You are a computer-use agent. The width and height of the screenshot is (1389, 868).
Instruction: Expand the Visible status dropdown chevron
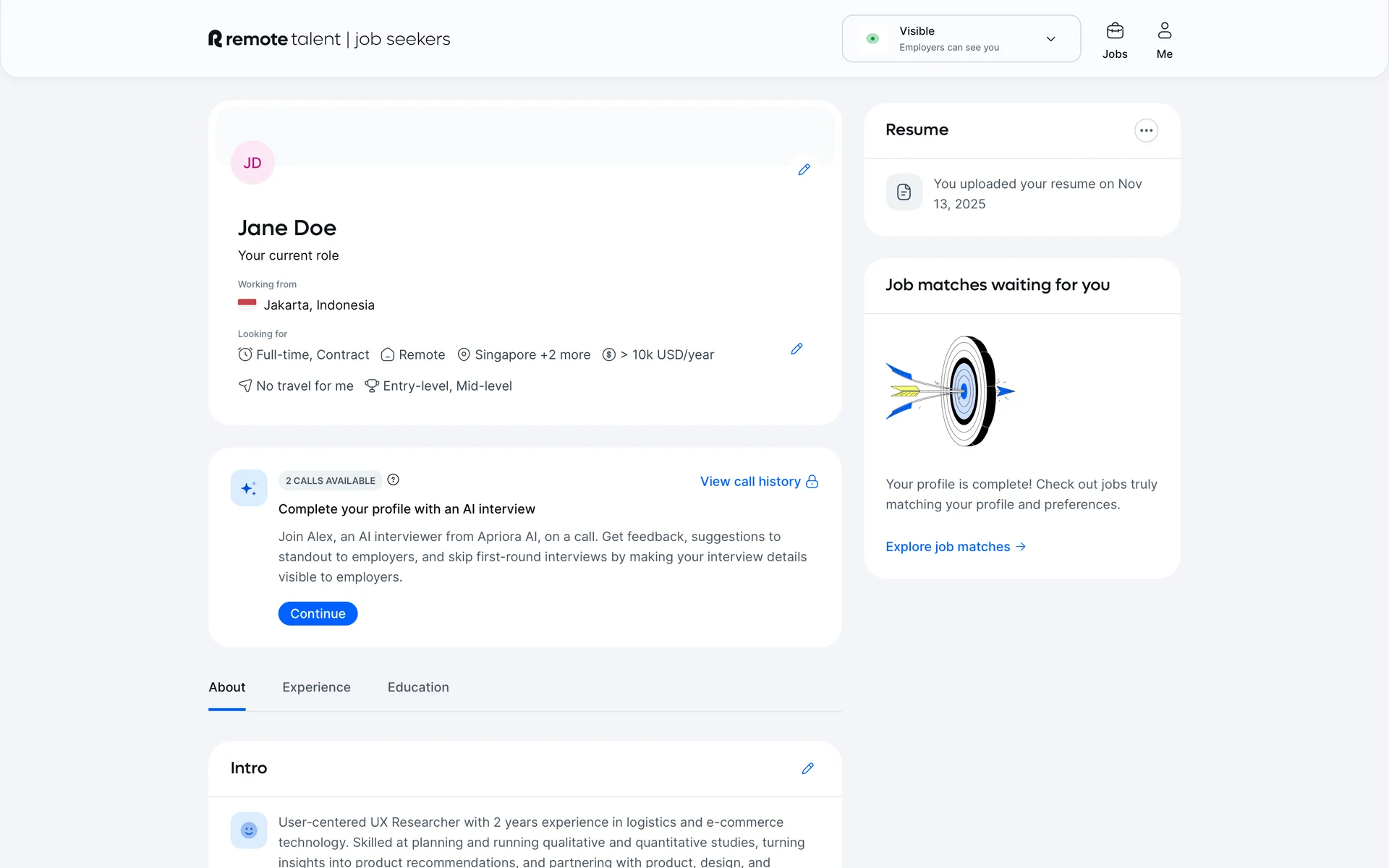1050,39
